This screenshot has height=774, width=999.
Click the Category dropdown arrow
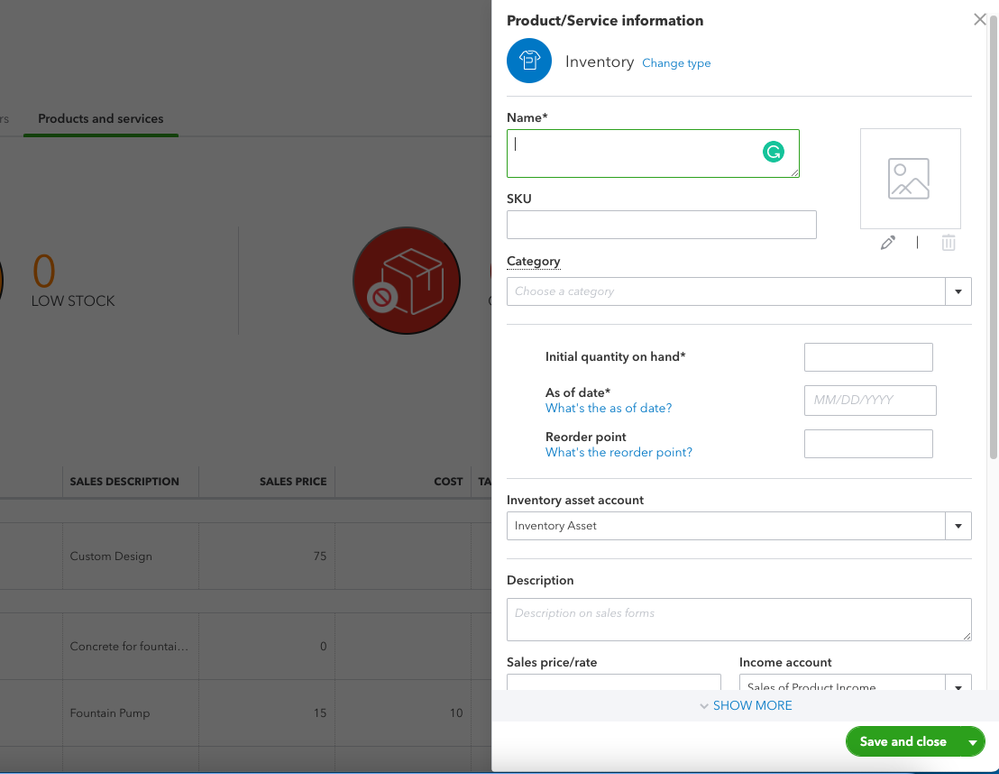958,291
